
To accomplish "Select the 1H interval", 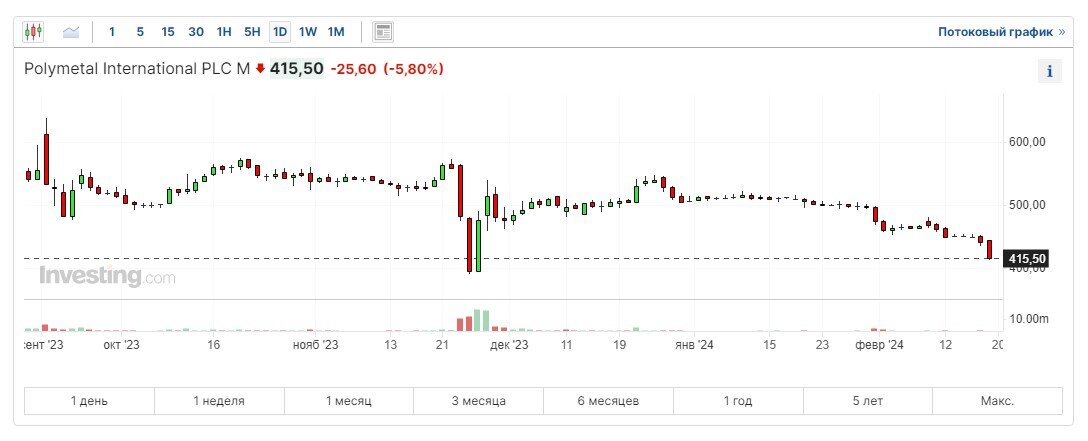I will tap(224, 31).
